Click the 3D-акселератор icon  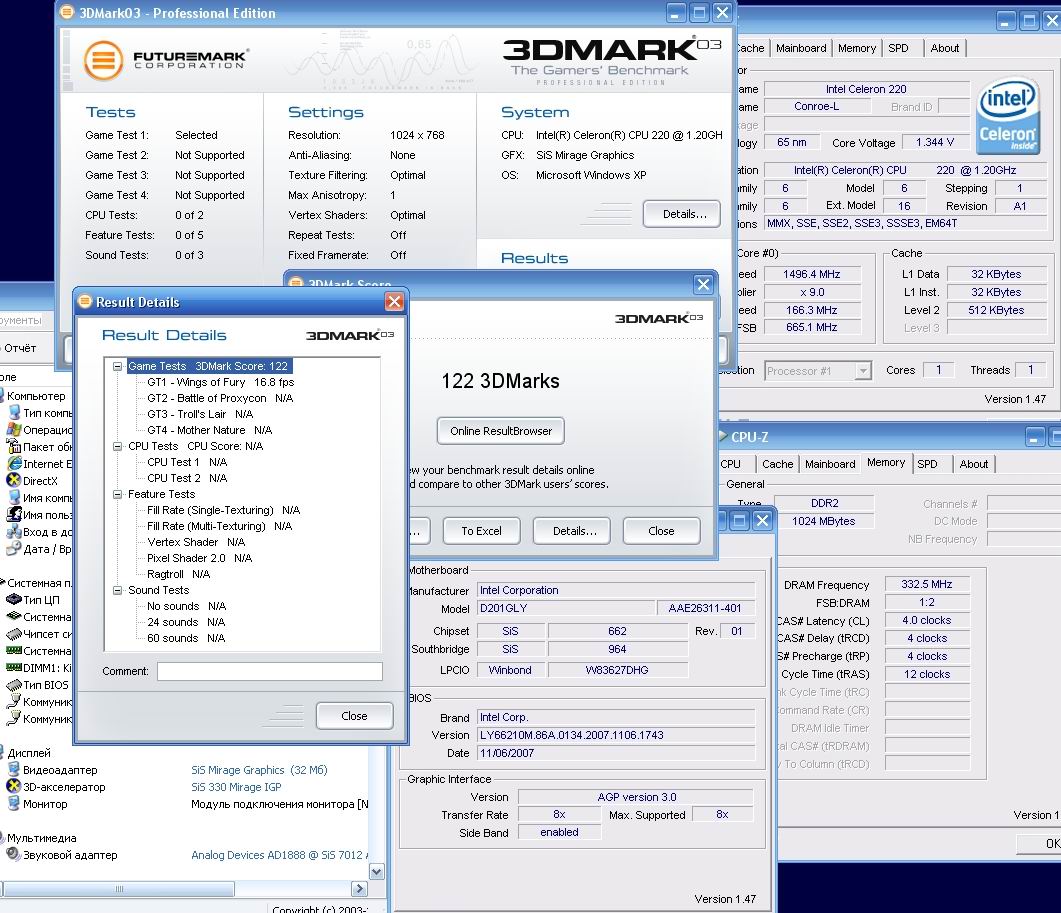coord(13,786)
